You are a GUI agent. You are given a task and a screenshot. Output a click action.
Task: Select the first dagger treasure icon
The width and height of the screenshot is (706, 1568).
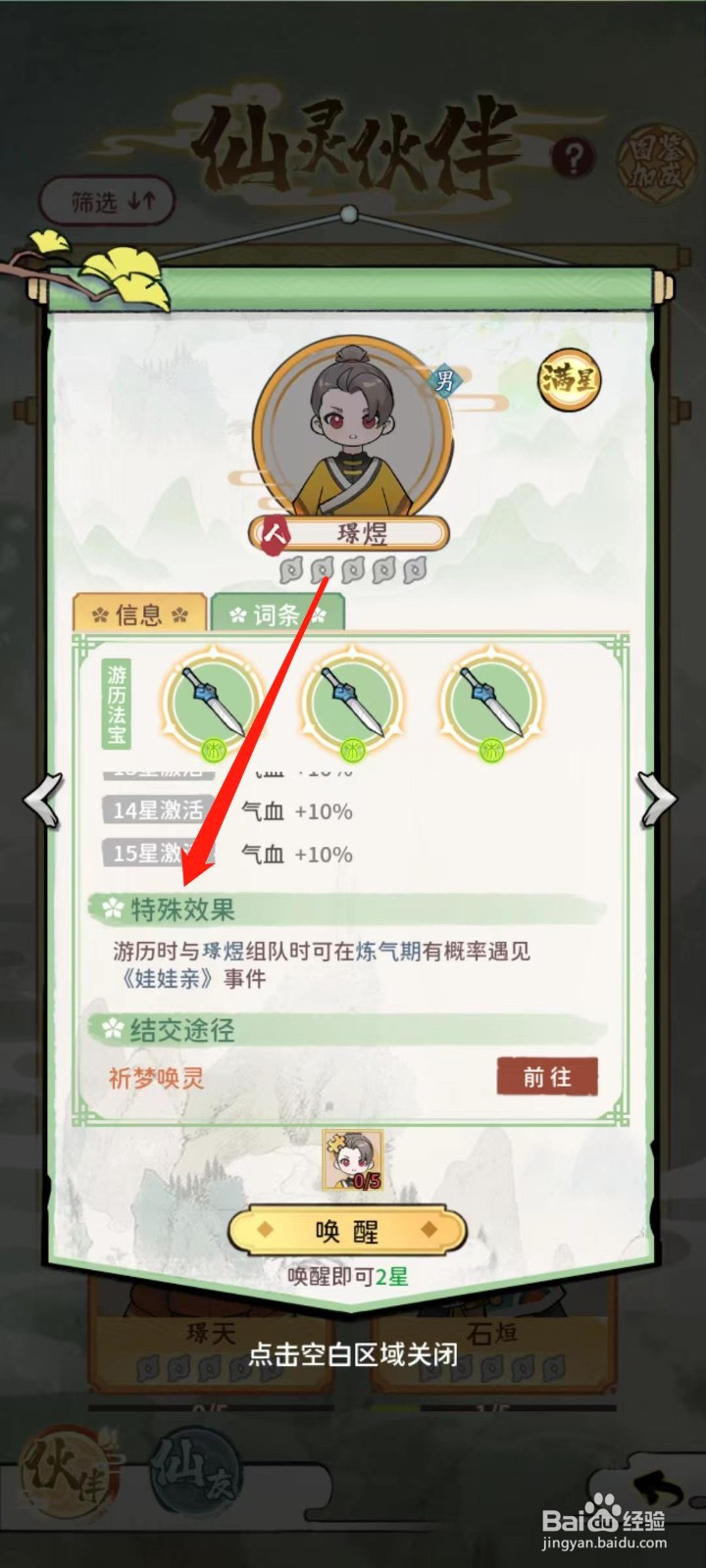tap(214, 702)
